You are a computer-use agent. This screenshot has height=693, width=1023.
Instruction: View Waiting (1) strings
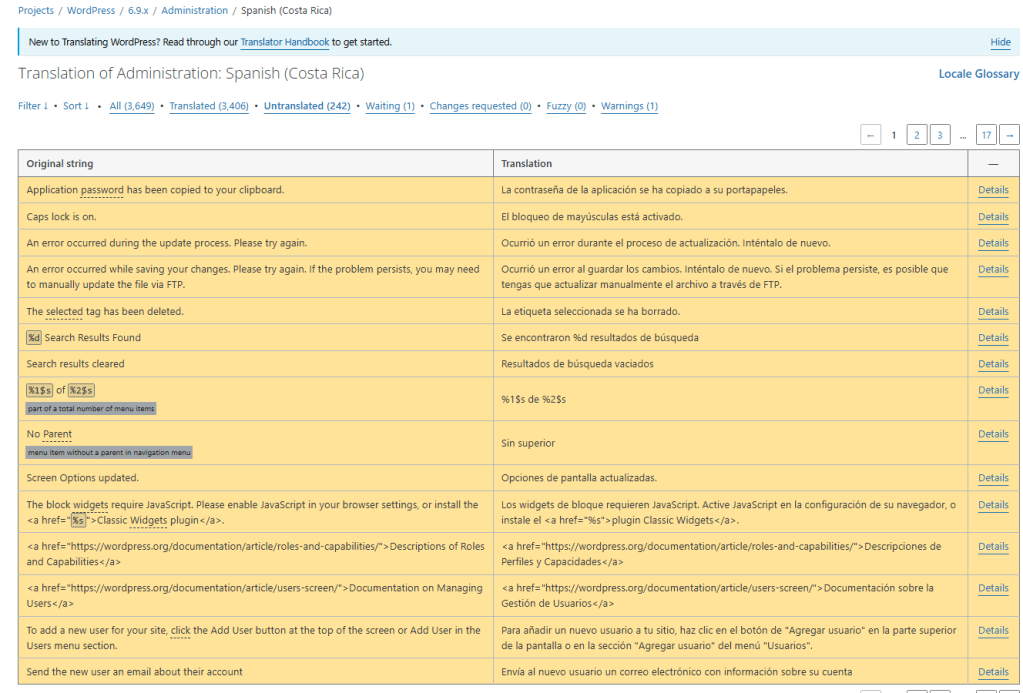click(x=390, y=106)
